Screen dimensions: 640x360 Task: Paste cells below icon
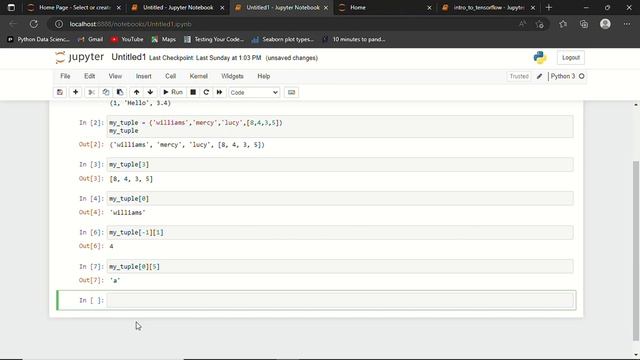[x=120, y=92]
